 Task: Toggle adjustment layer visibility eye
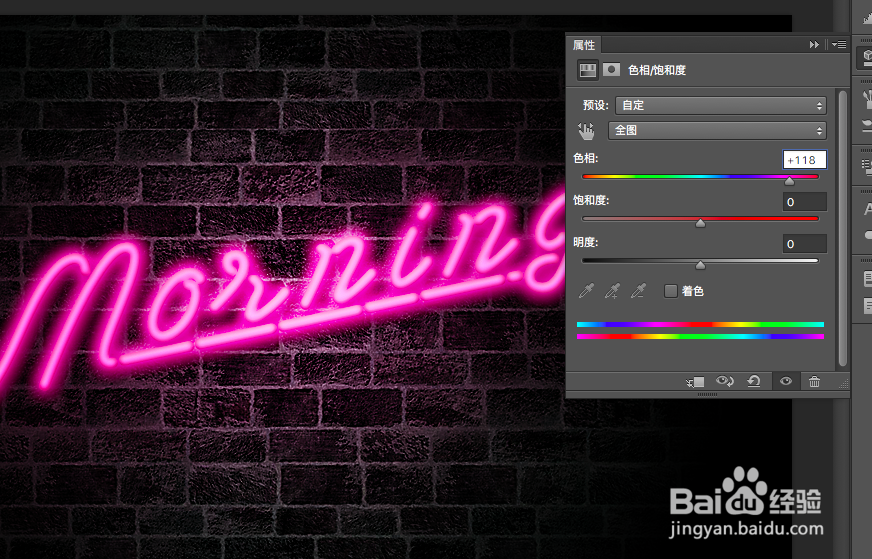786,381
